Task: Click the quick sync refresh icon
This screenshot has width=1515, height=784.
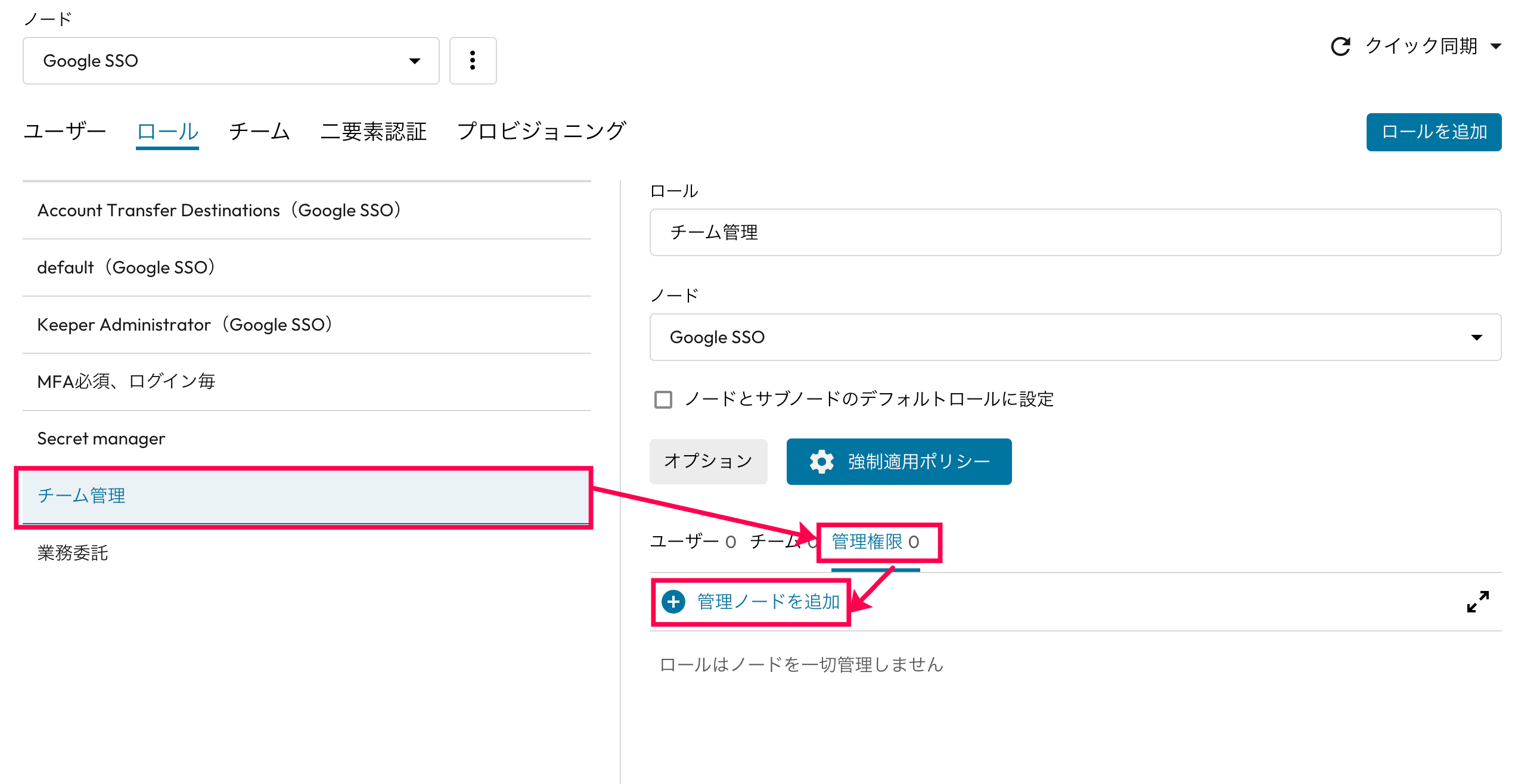Action: coord(1340,46)
